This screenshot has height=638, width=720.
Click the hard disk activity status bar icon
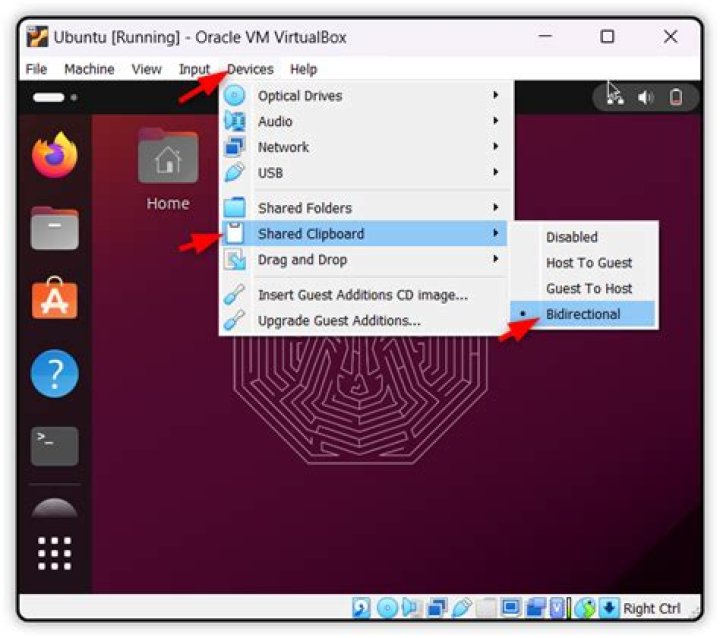pyautogui.click(x=361, y=608)
